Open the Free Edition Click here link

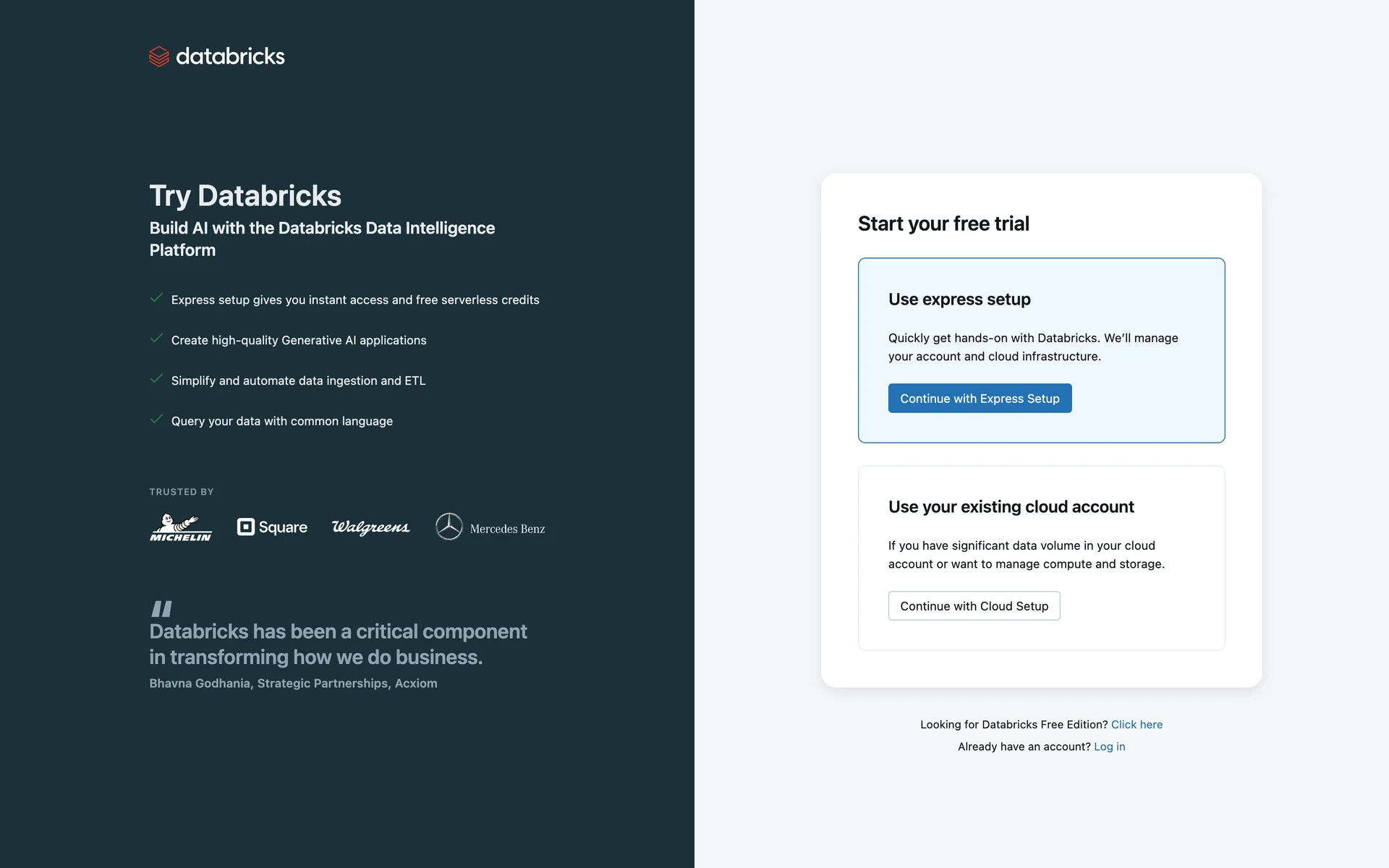1137,724
